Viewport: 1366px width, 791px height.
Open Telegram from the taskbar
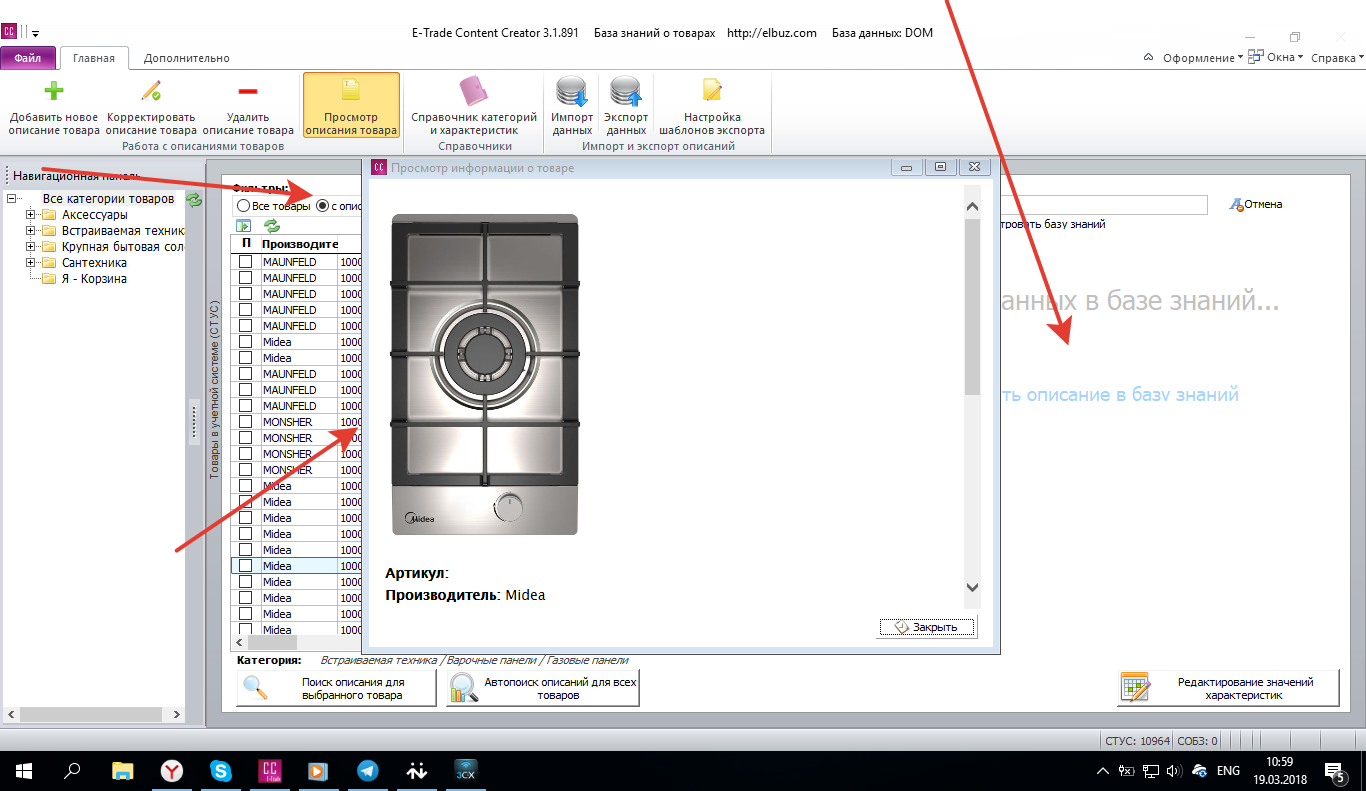[368, 771]
